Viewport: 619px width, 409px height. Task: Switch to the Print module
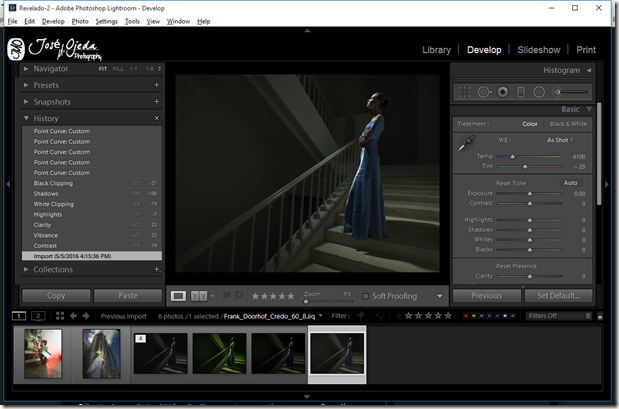pyautogui.click(x=586, y=50)
